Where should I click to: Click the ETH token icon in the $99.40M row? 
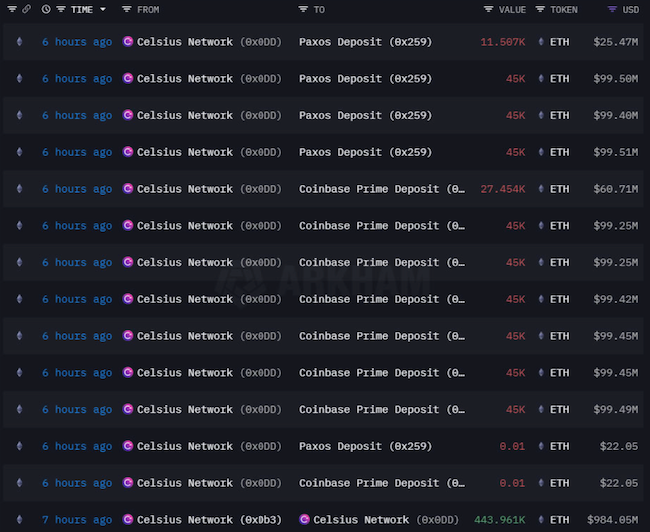coord(541,115)
